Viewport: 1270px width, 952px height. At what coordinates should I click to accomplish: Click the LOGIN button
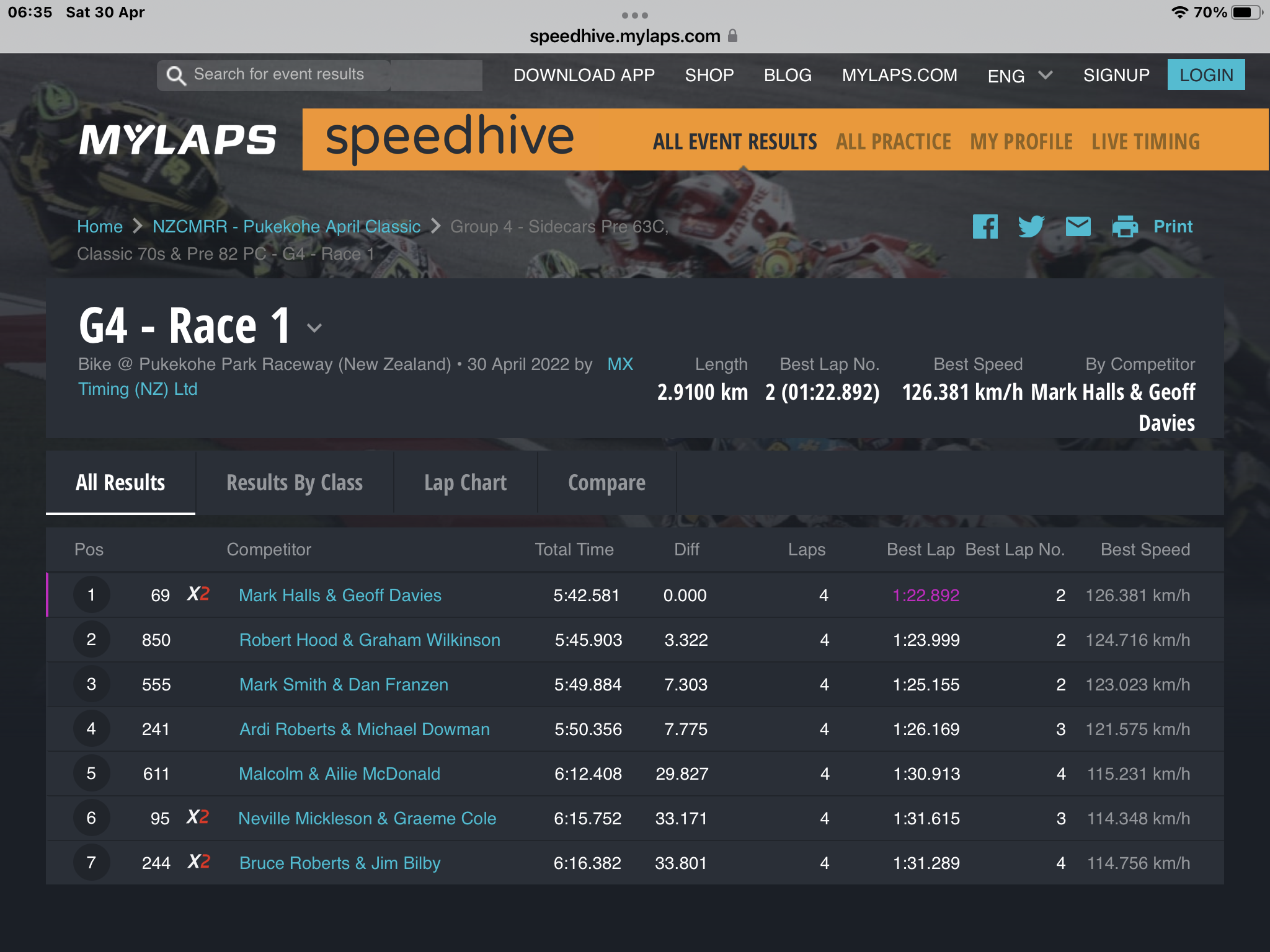coord(1206,74)
